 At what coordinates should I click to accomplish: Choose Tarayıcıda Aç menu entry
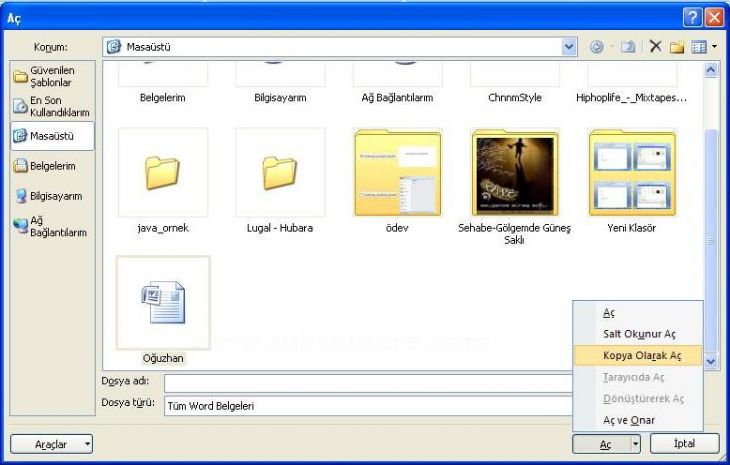point(637,377)
